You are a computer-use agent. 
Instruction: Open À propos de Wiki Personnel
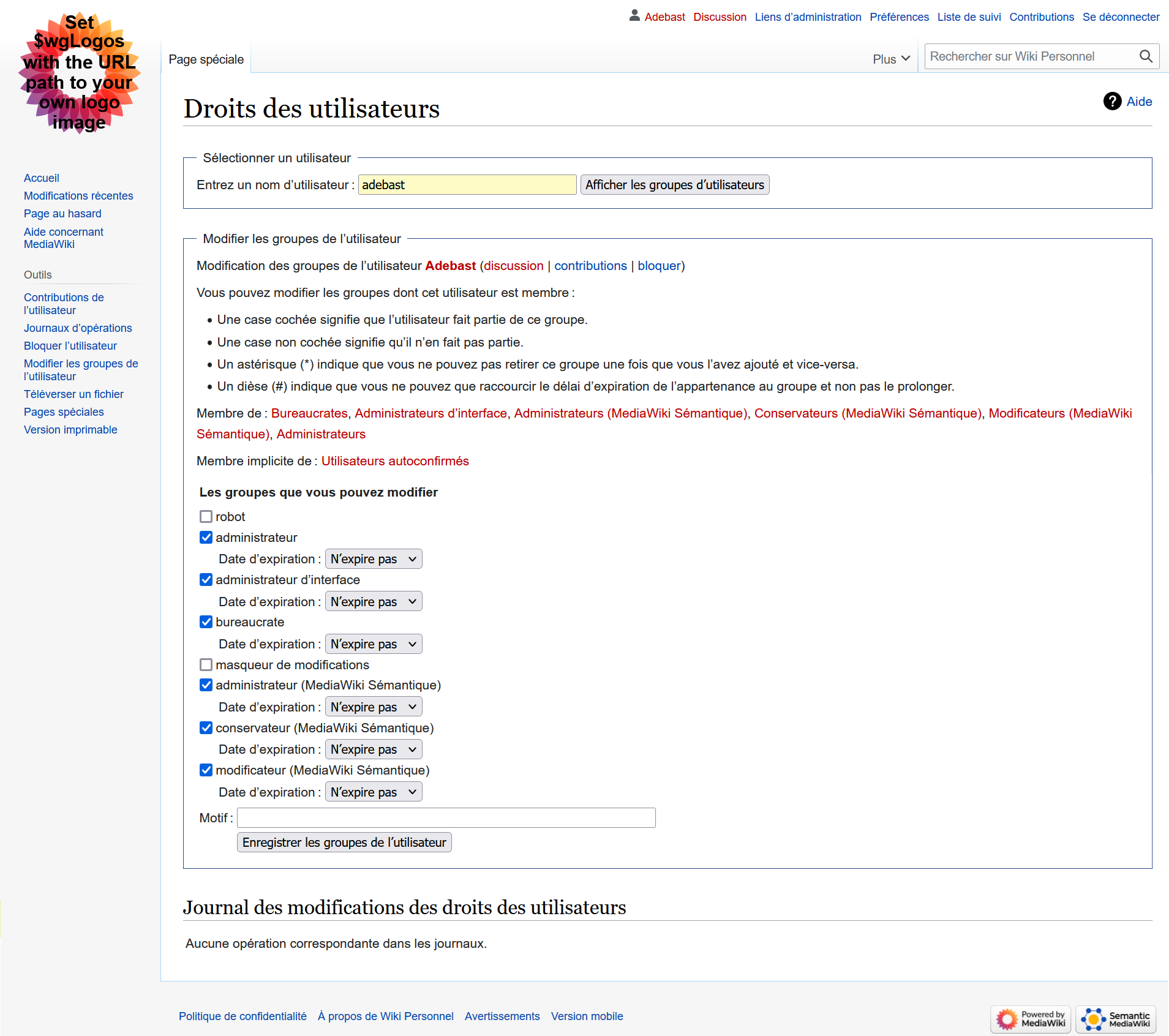coord(386,1016)
